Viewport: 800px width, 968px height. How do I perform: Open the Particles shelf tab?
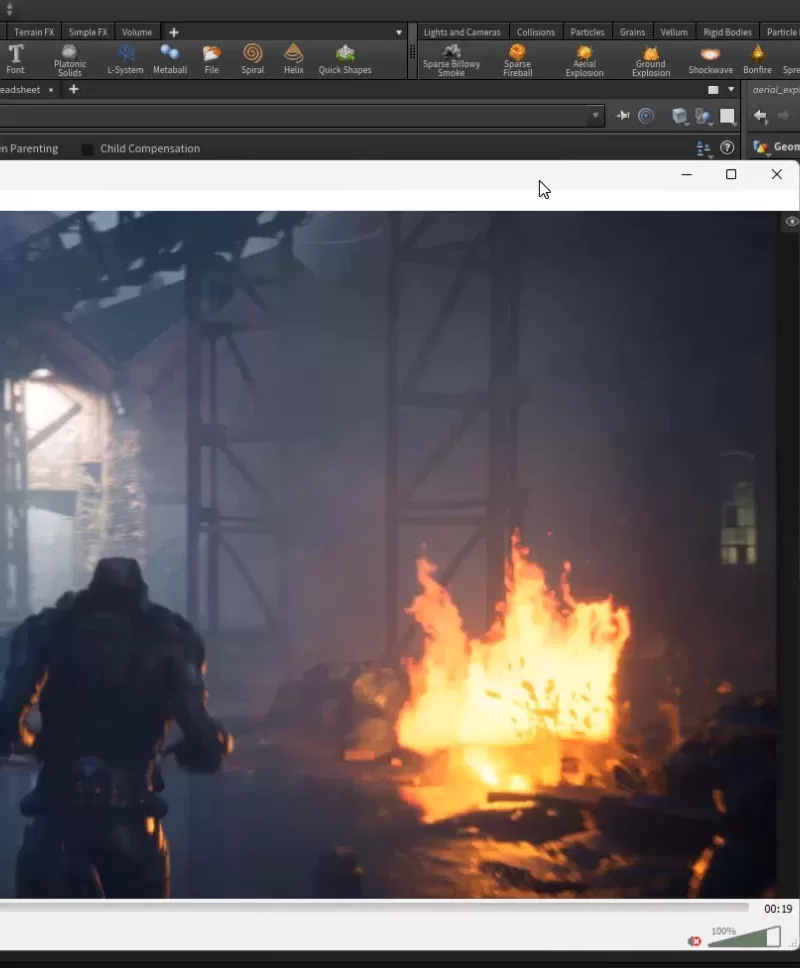pos(587,32)
